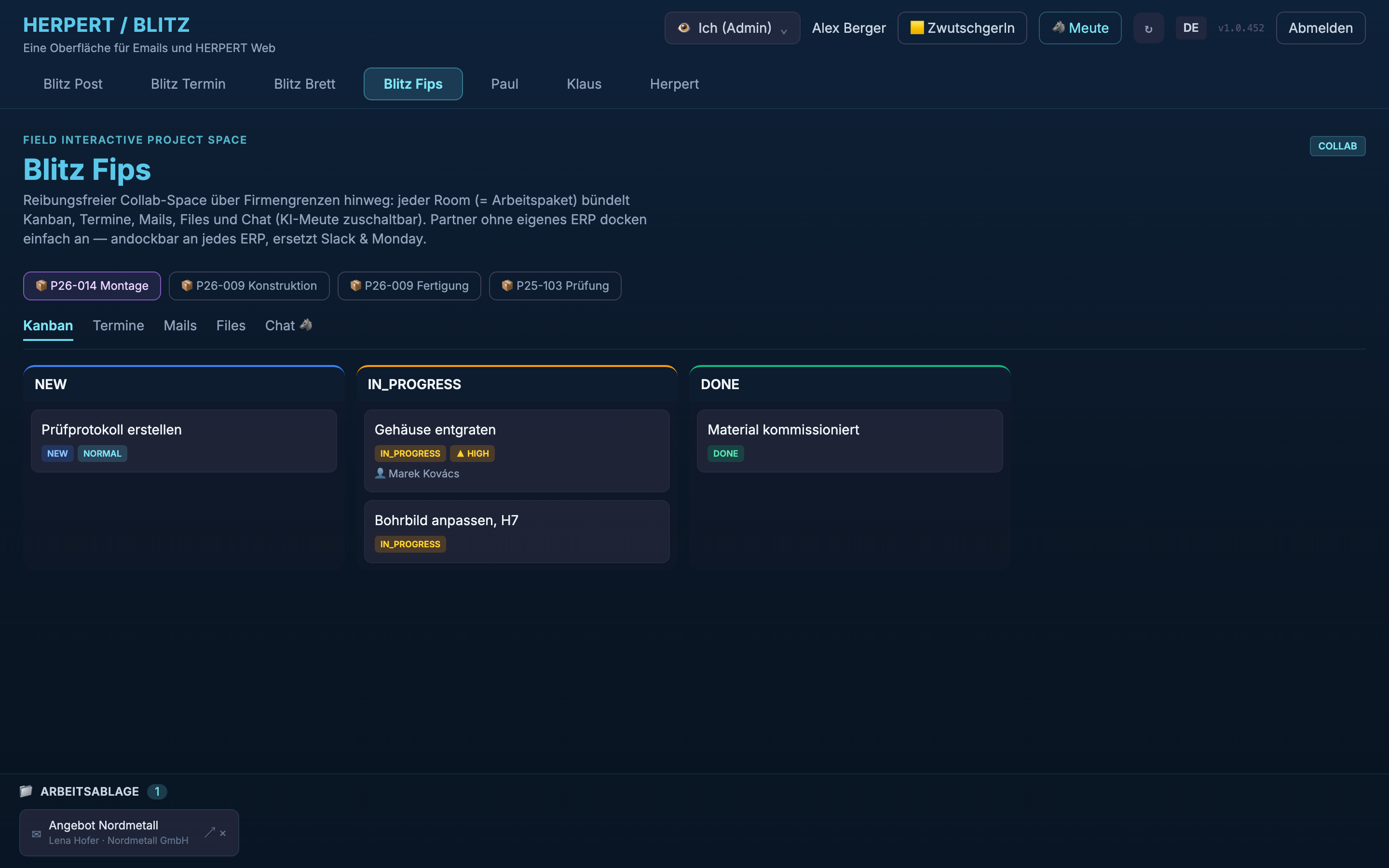The height and width of the screenshot is (868, 1389).
Task: Click the Alex Berger user name
Action: (x=848, y=28)
